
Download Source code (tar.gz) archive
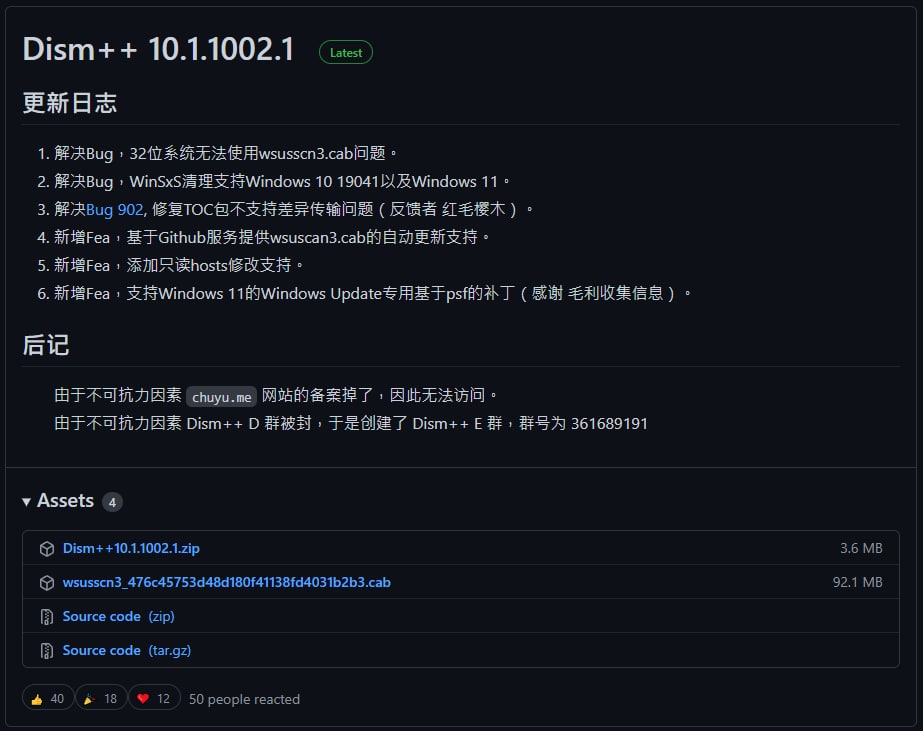126,651
